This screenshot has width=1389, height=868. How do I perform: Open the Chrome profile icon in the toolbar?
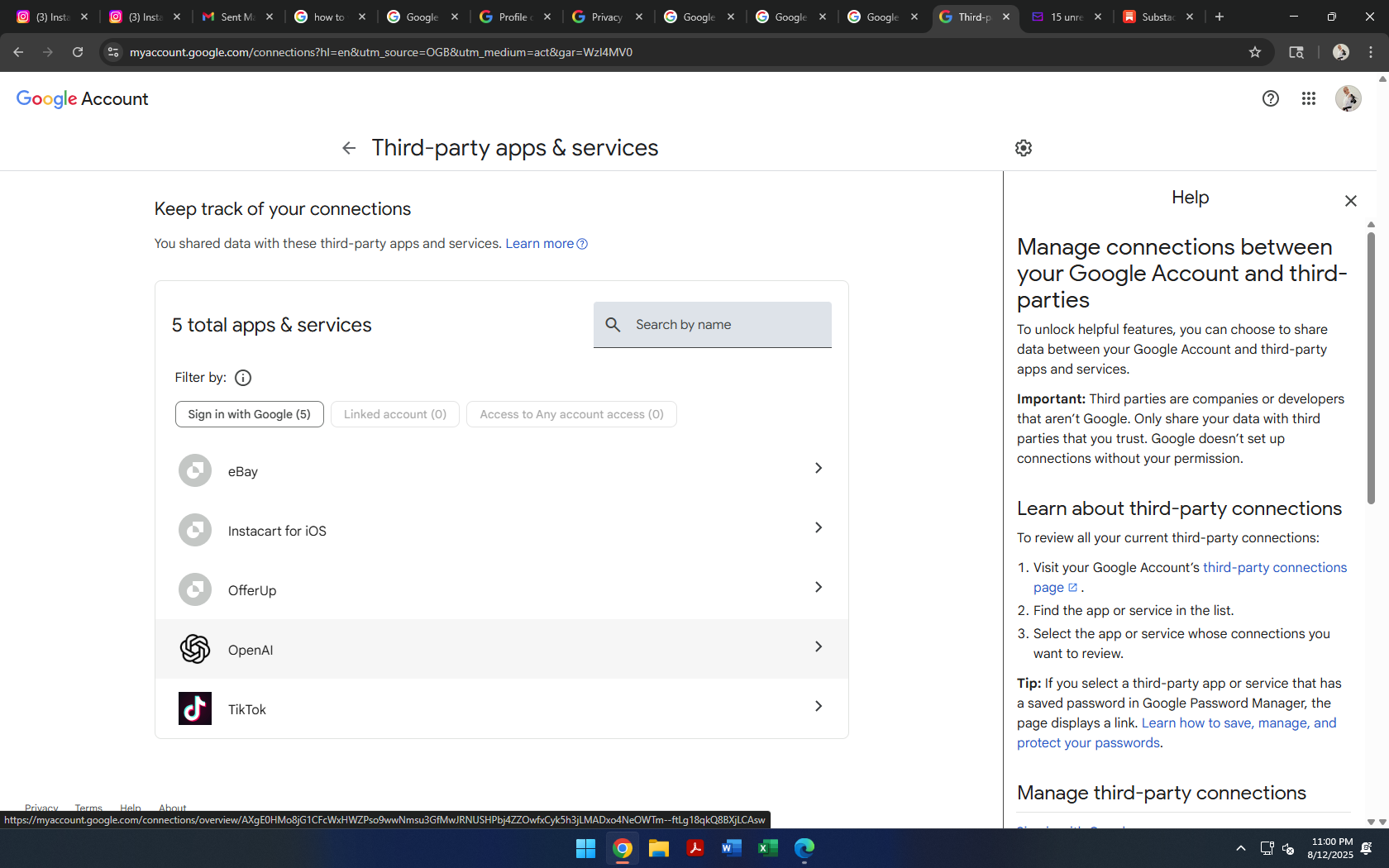point(1341,52)
